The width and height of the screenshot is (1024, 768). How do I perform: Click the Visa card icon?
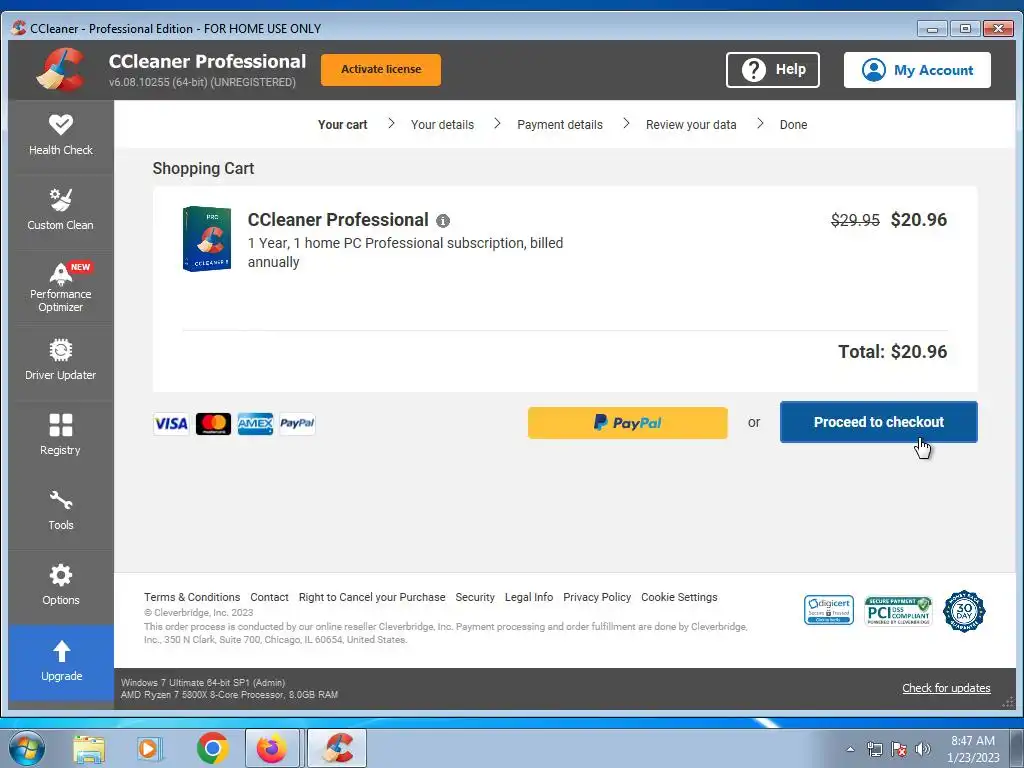coord(171,424)
